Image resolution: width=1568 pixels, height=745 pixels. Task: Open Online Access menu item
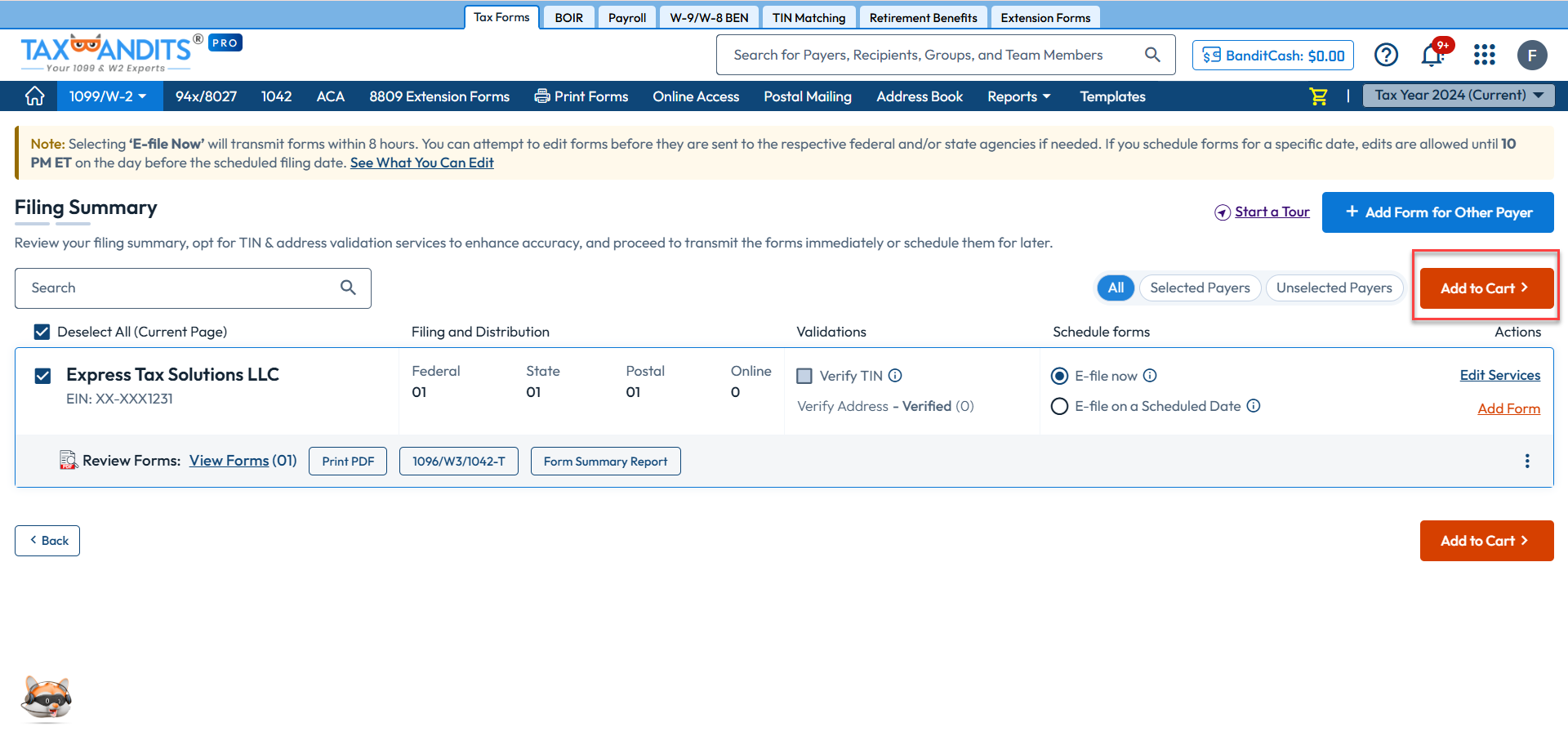(x=696, y=96)
